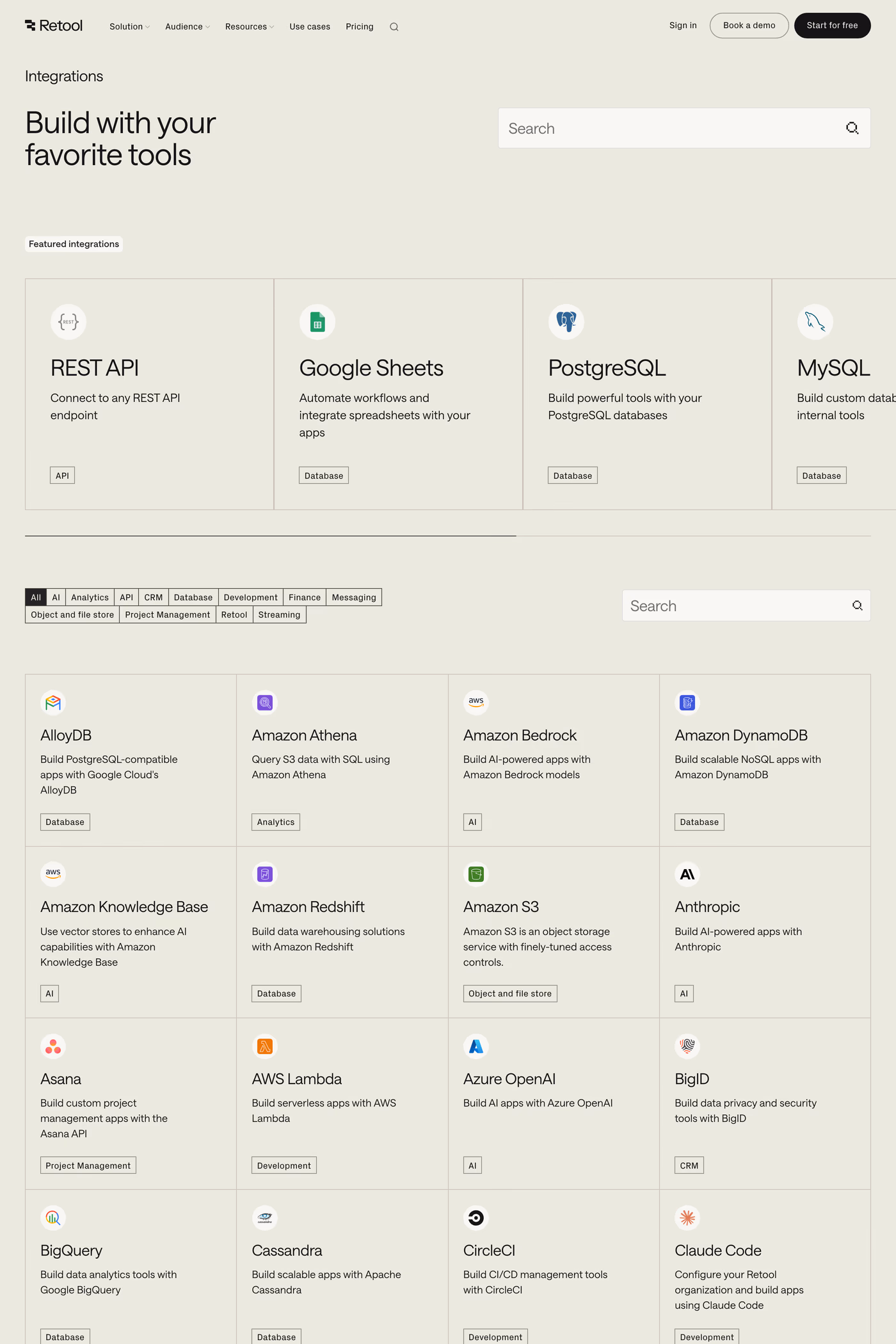Image resolution: width=896 pixels, height=1344 pixels.
Task: Click the Amazon Bedrock aws icon
Action: (x=476, y=703)
